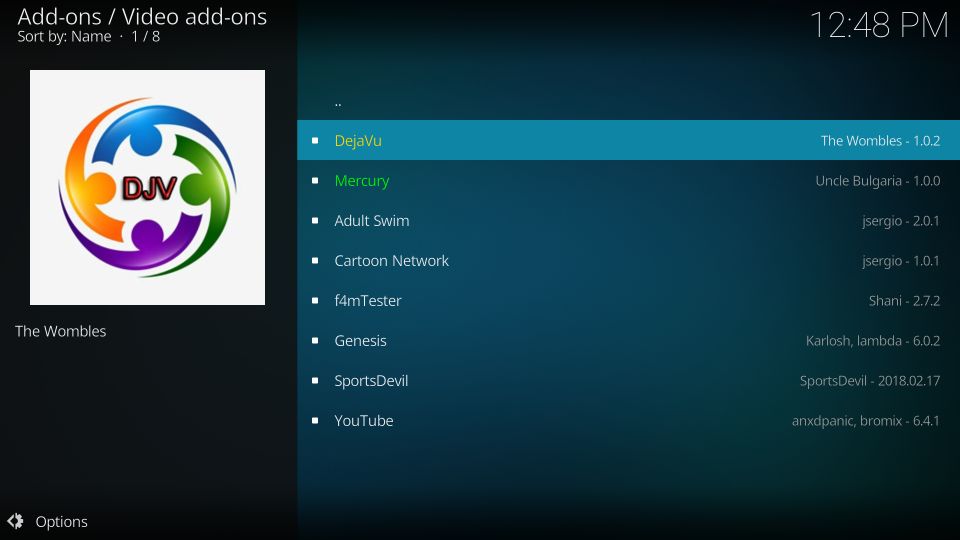This screenshot has width=960, height=540.
Task: Click the bullet icon beside Mercury
Action: (x=315, y=181)
